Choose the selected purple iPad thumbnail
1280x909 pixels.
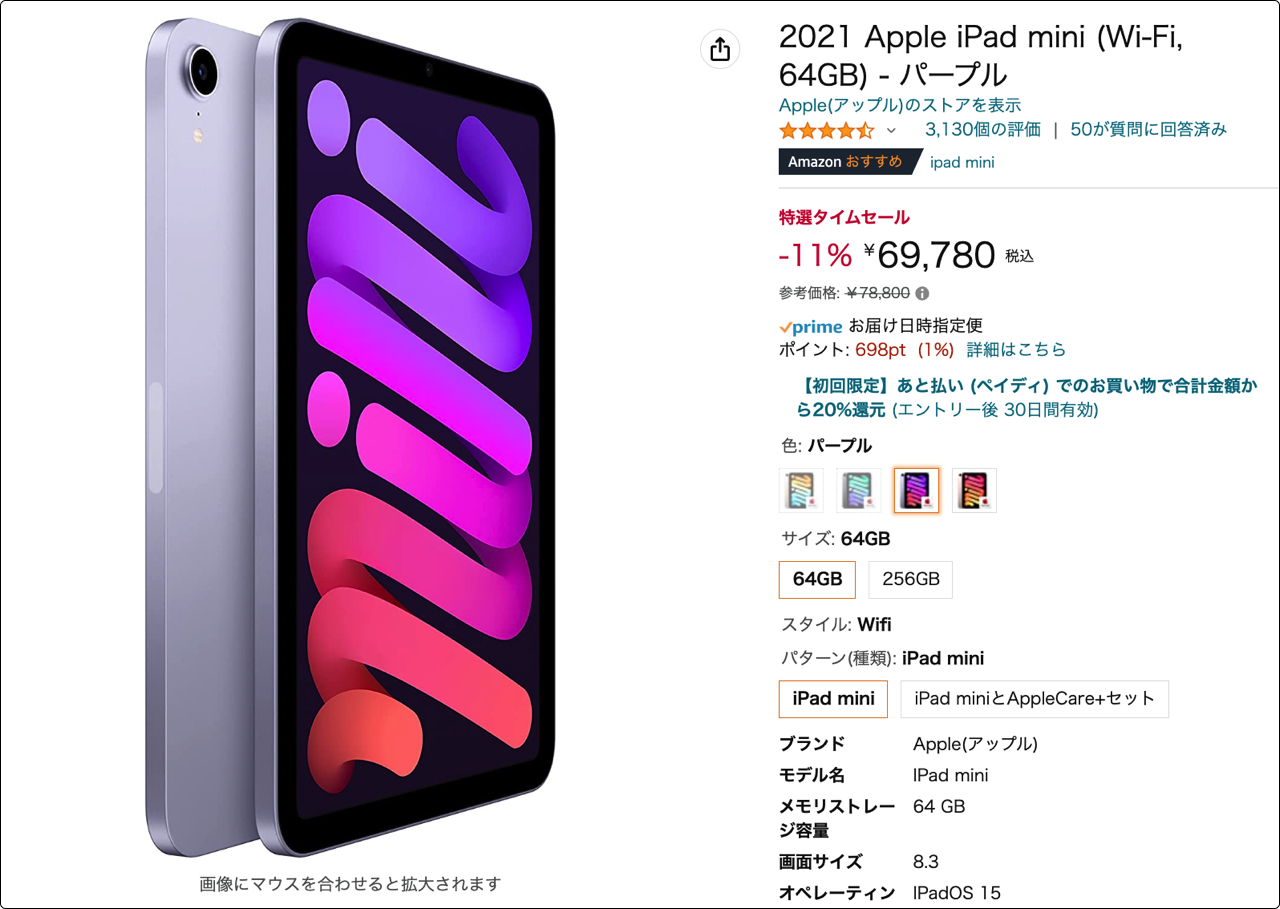pyautogui.click(x=917, y=490)
